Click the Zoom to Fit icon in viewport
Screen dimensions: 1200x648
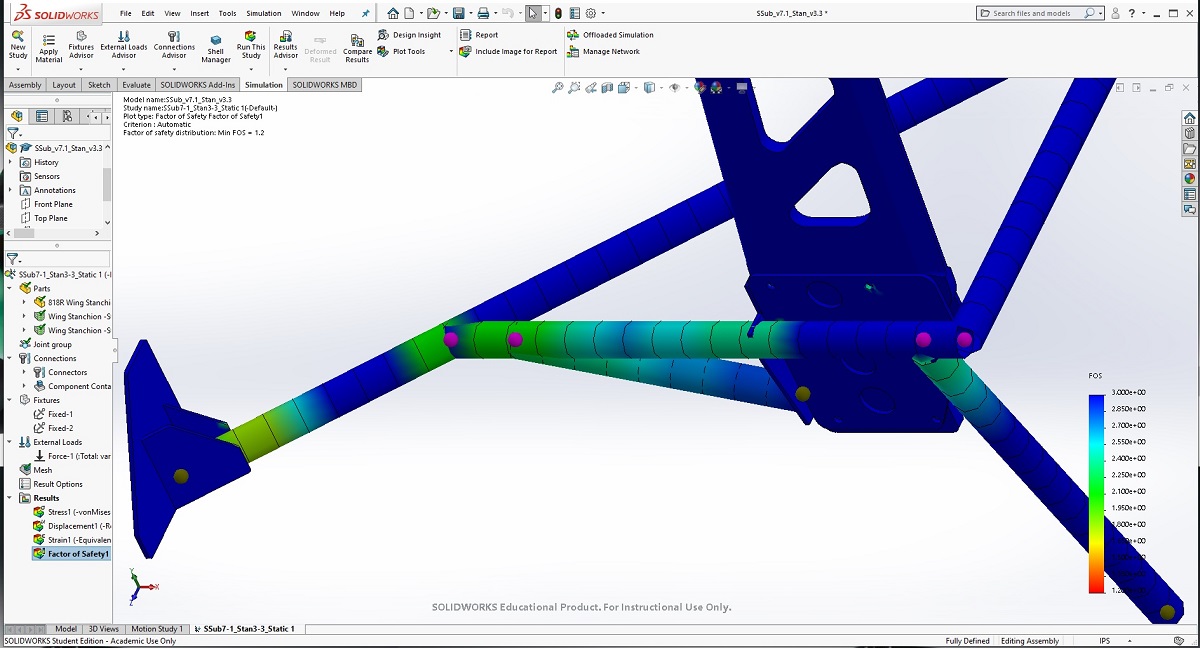558,88
